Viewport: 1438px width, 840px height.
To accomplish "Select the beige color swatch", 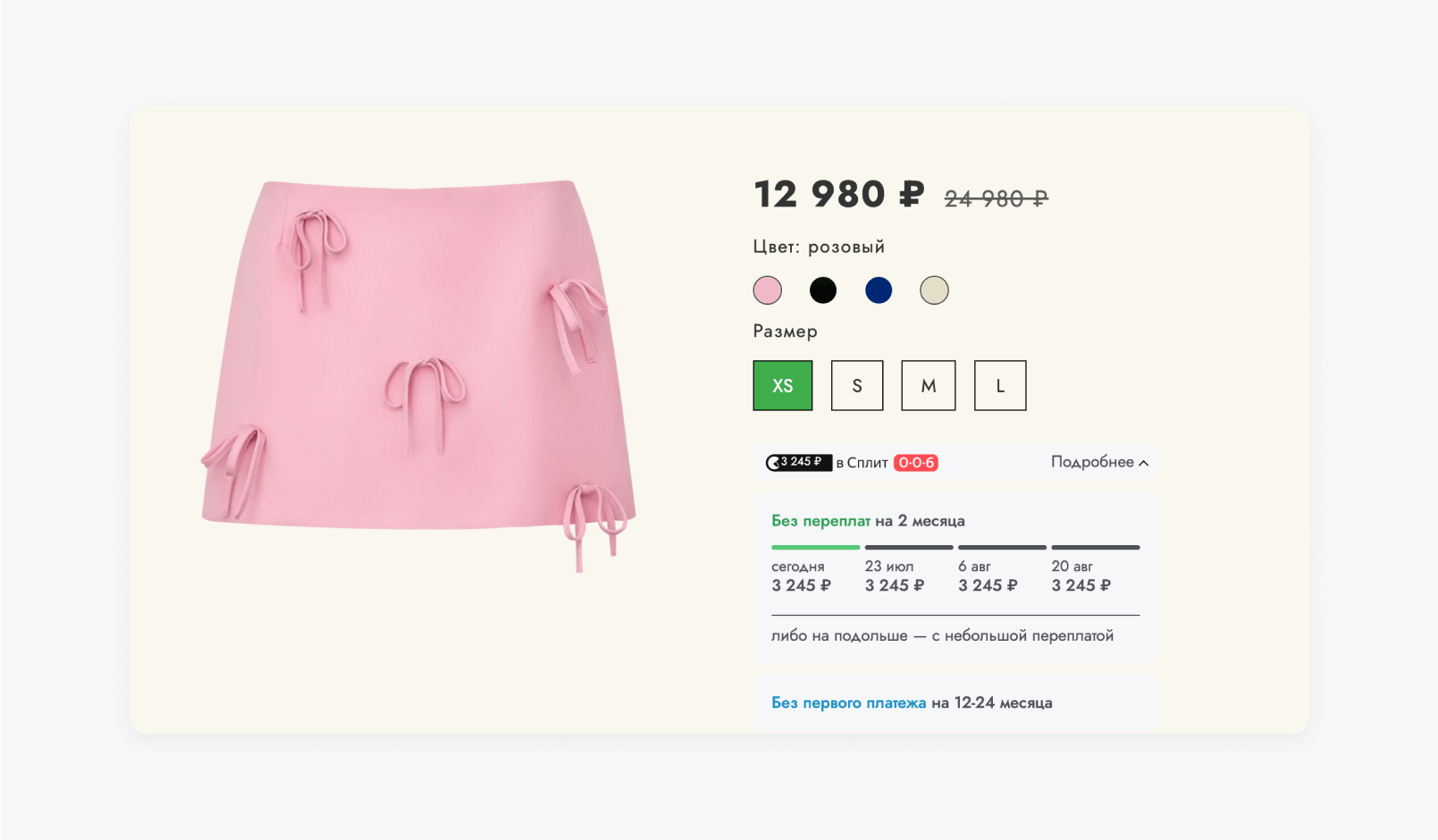I will (934, 290).
